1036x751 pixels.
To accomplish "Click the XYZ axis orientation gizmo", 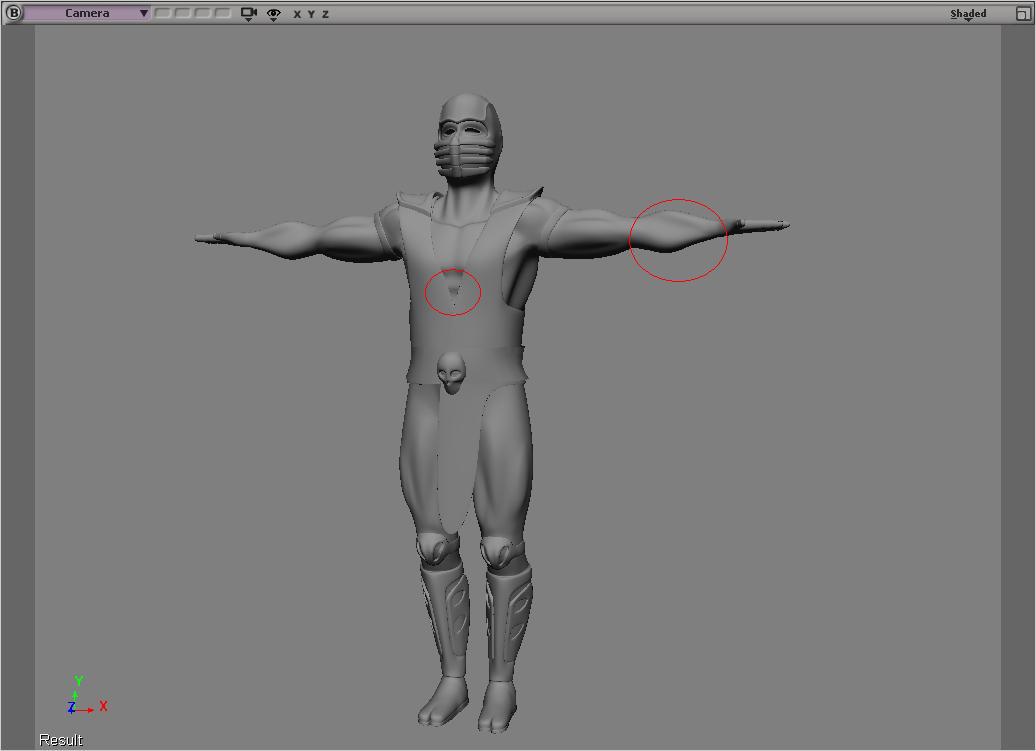I will pyautogui.click(x=87, y=696).
